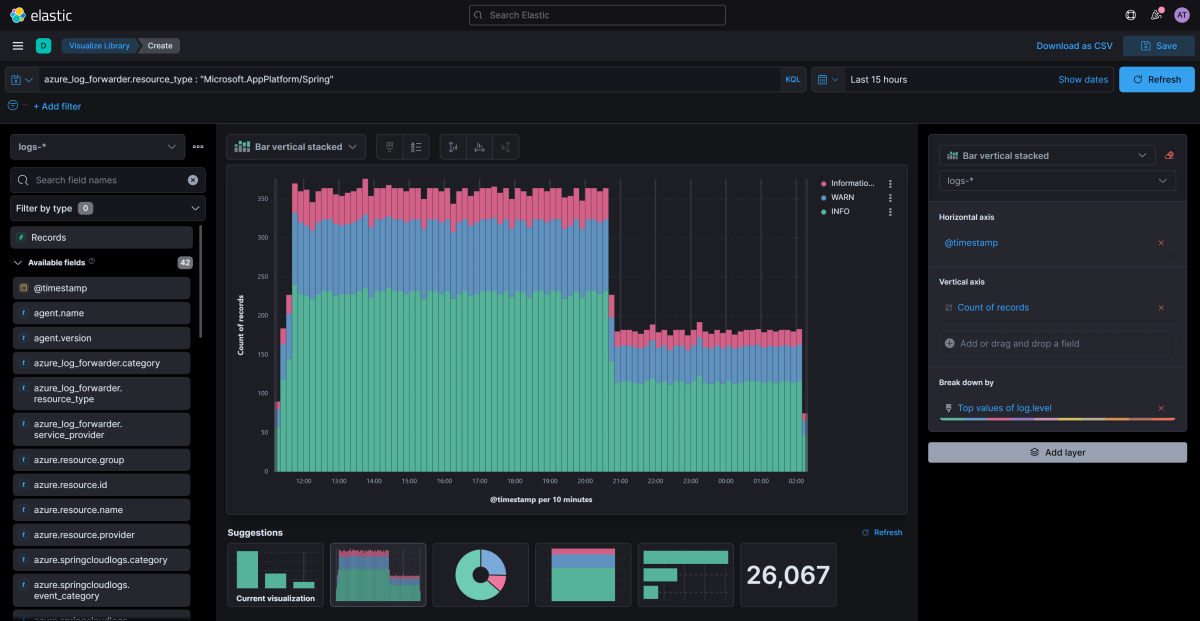This screenshot has height=621, width=1200.
Task: Open legend options for WARN series
Action: [x=891, y=198]
